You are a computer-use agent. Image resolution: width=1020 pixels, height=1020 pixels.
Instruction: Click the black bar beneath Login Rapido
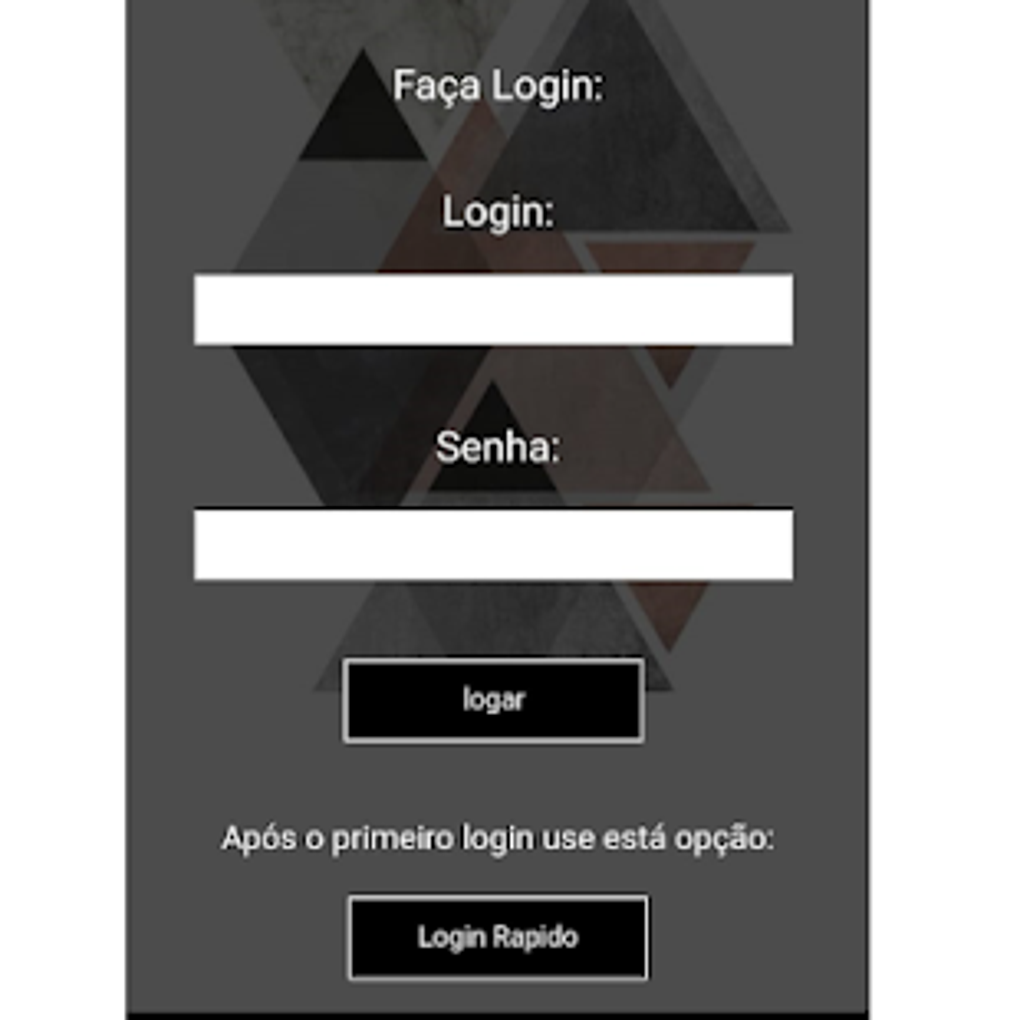(x=497, y=1015)
